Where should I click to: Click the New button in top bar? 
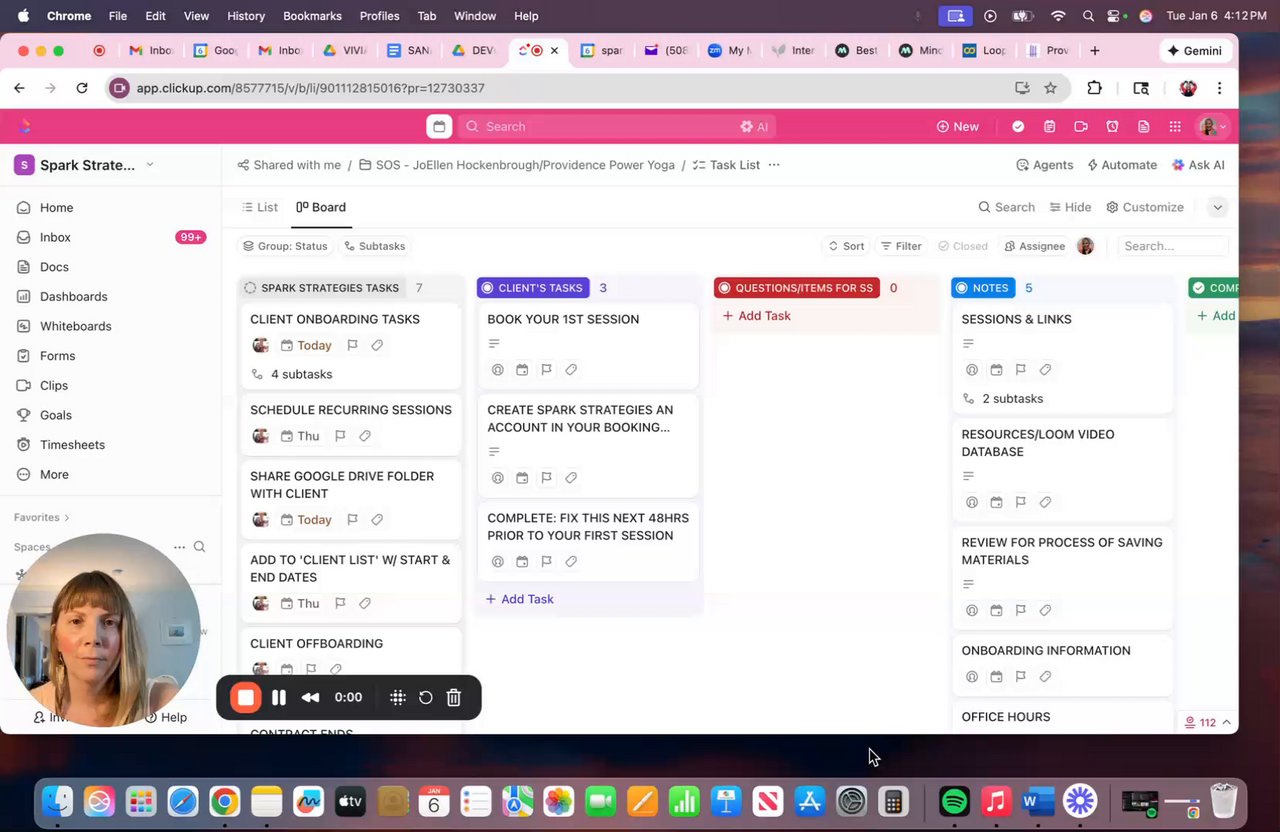tap(957, 126)
